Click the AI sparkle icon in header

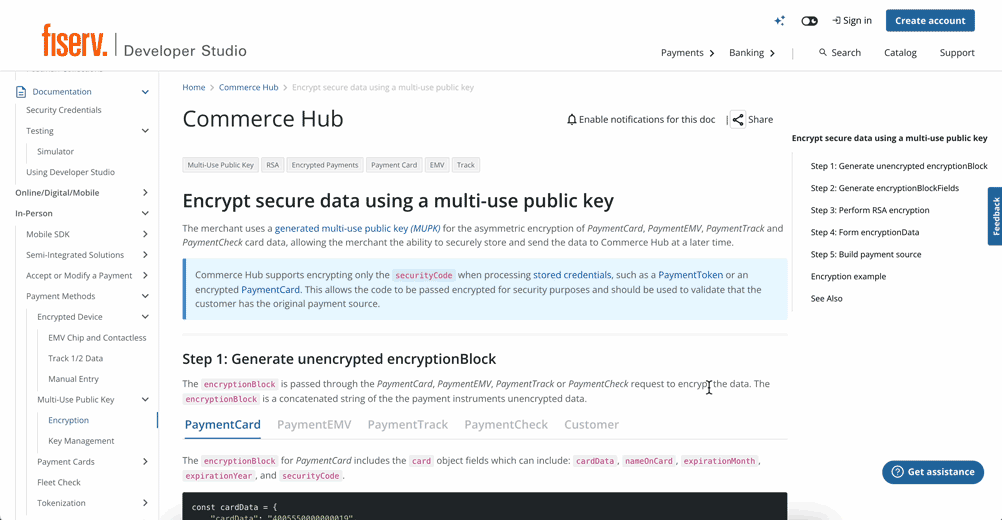coord(780,21)
